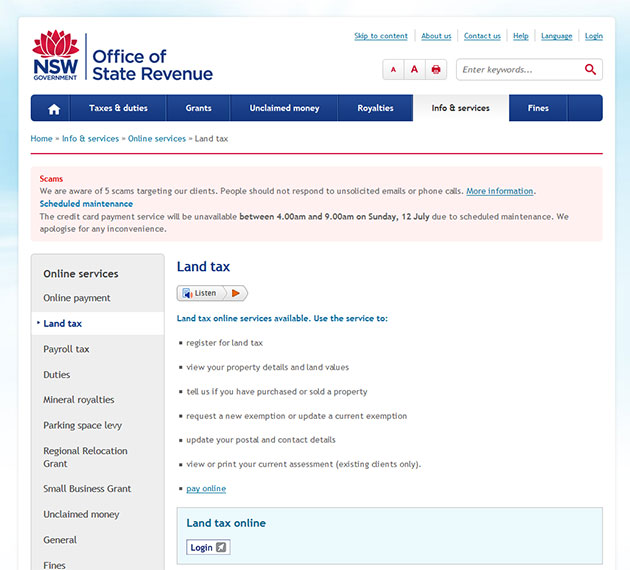Follow the pay online link
Viewport: 630px width, 570px height.
[206, 489]
